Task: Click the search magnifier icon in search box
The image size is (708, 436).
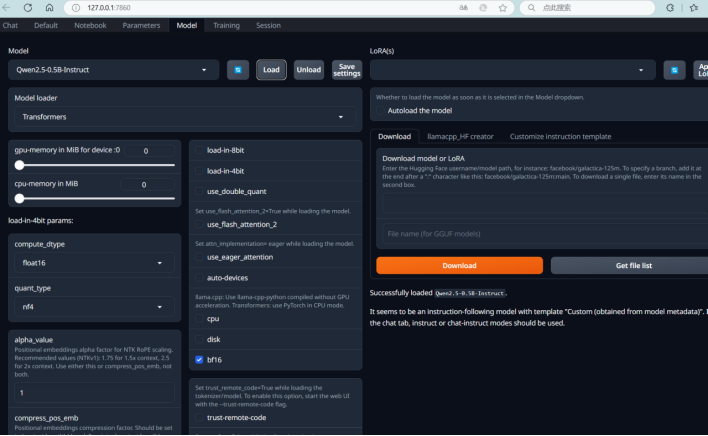Action: click(x=531, y=8)
